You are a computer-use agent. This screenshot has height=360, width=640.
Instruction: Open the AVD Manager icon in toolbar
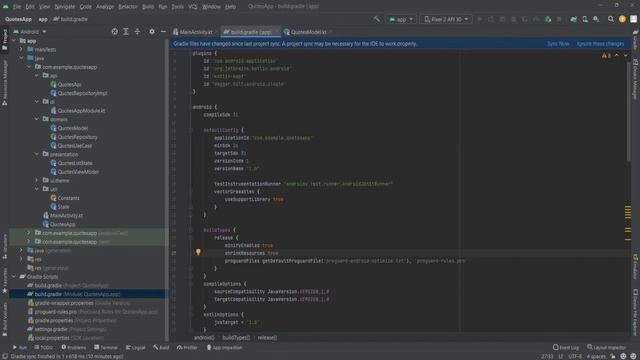tap(585, 19)
